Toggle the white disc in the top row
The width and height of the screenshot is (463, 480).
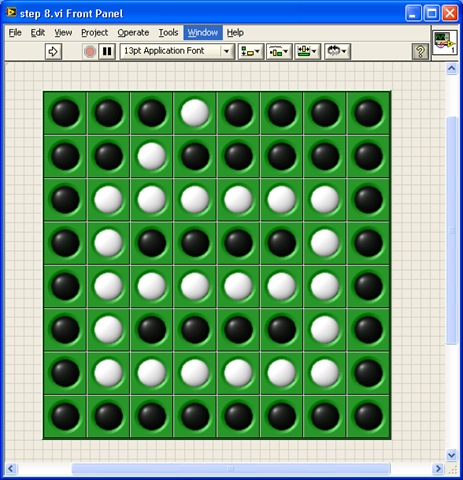click(x=195, y=113)
